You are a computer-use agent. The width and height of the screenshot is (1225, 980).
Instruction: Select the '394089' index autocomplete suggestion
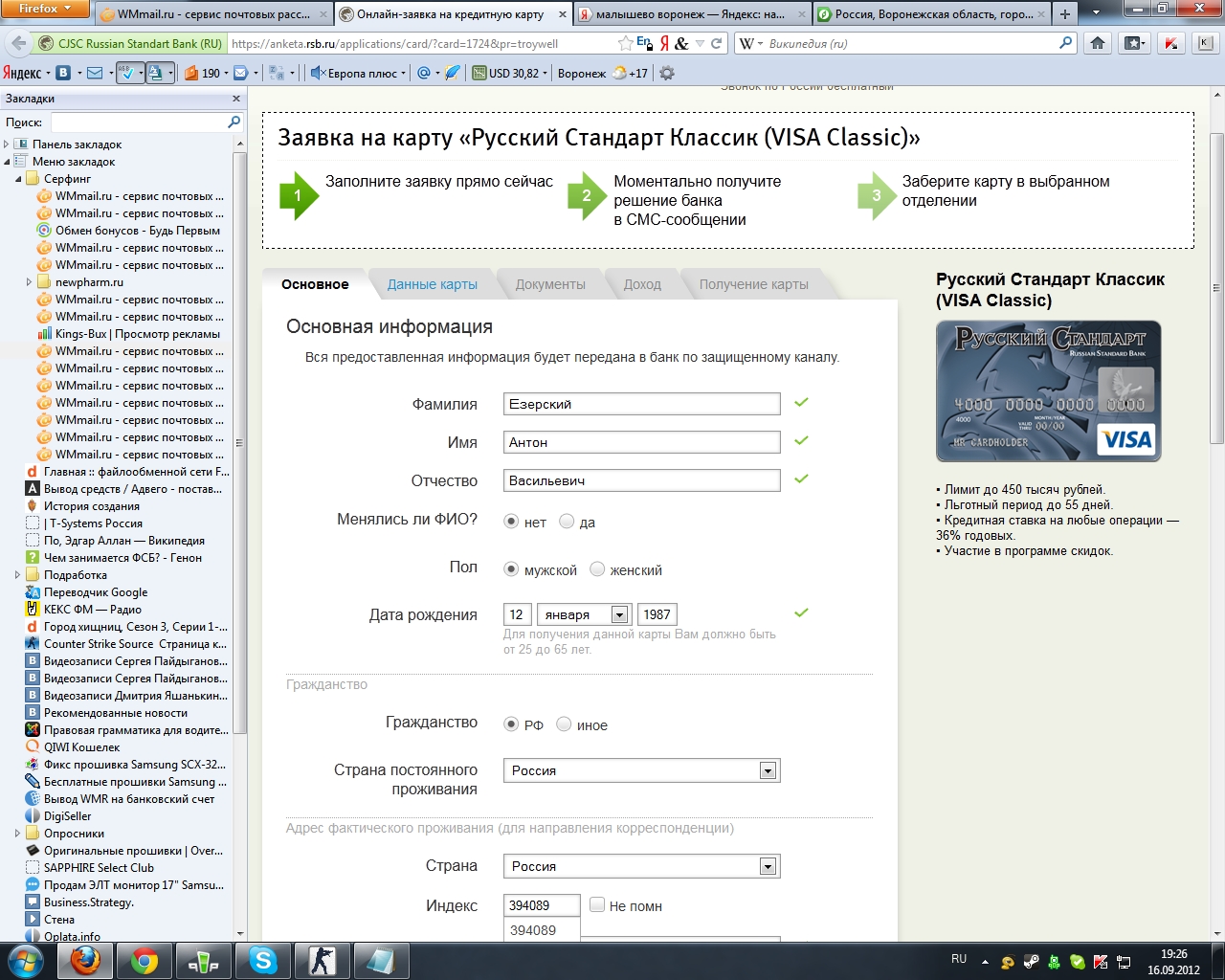coord(542,930)
